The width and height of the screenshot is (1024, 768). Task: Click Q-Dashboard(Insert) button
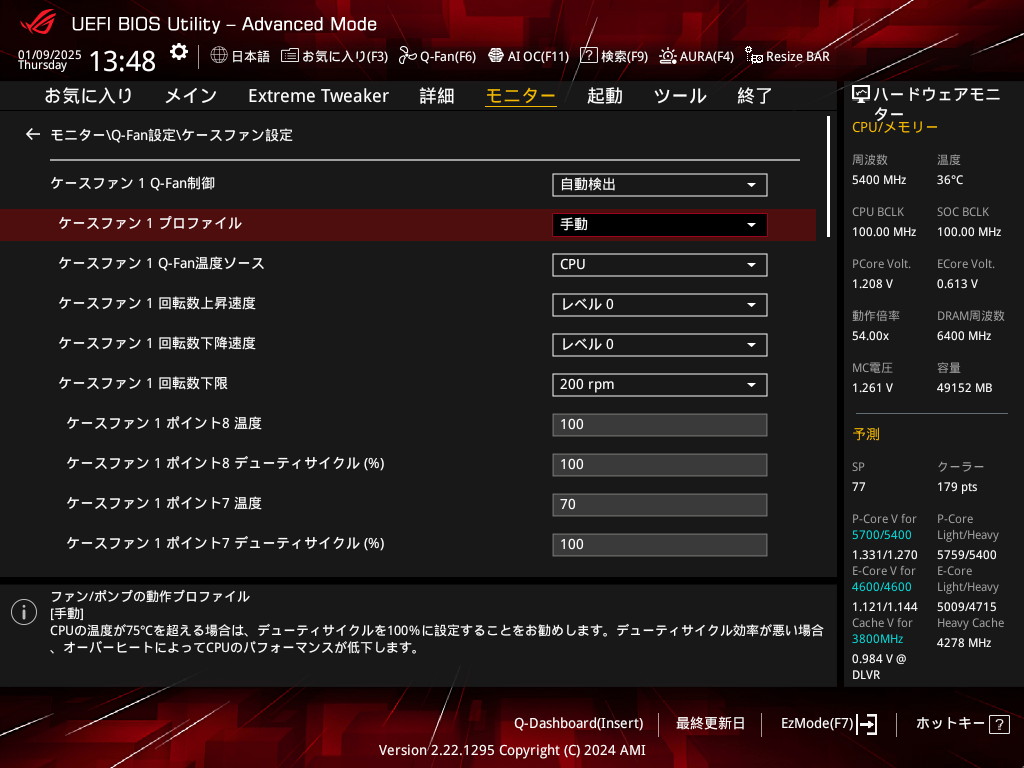(578, 723)
